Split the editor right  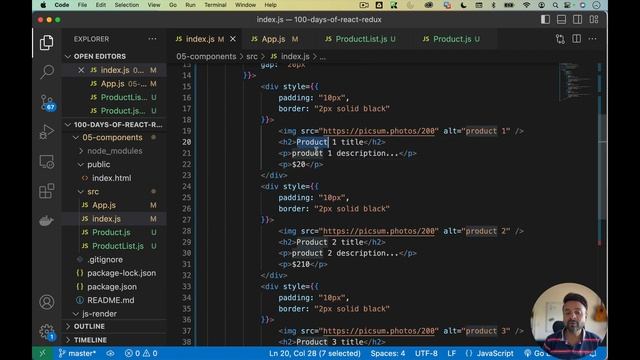[x=576, y=39]
